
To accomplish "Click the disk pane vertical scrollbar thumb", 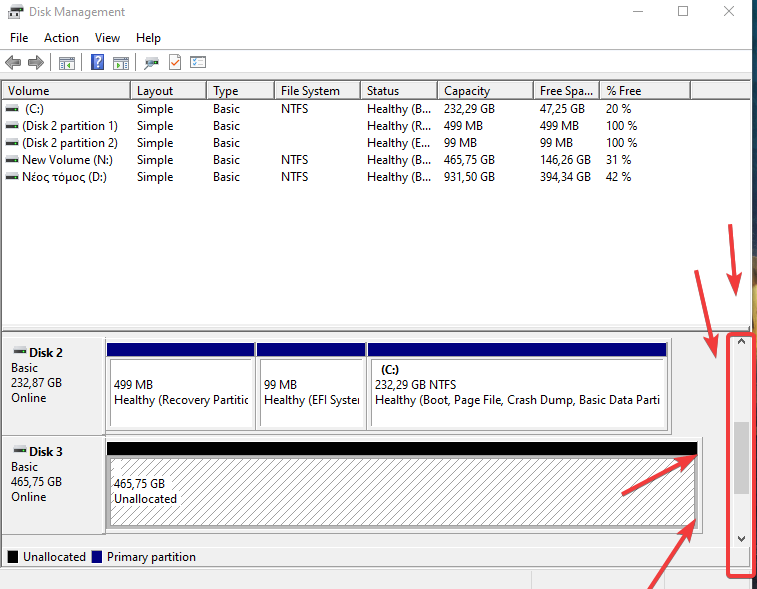I will (x=742, y=458).
